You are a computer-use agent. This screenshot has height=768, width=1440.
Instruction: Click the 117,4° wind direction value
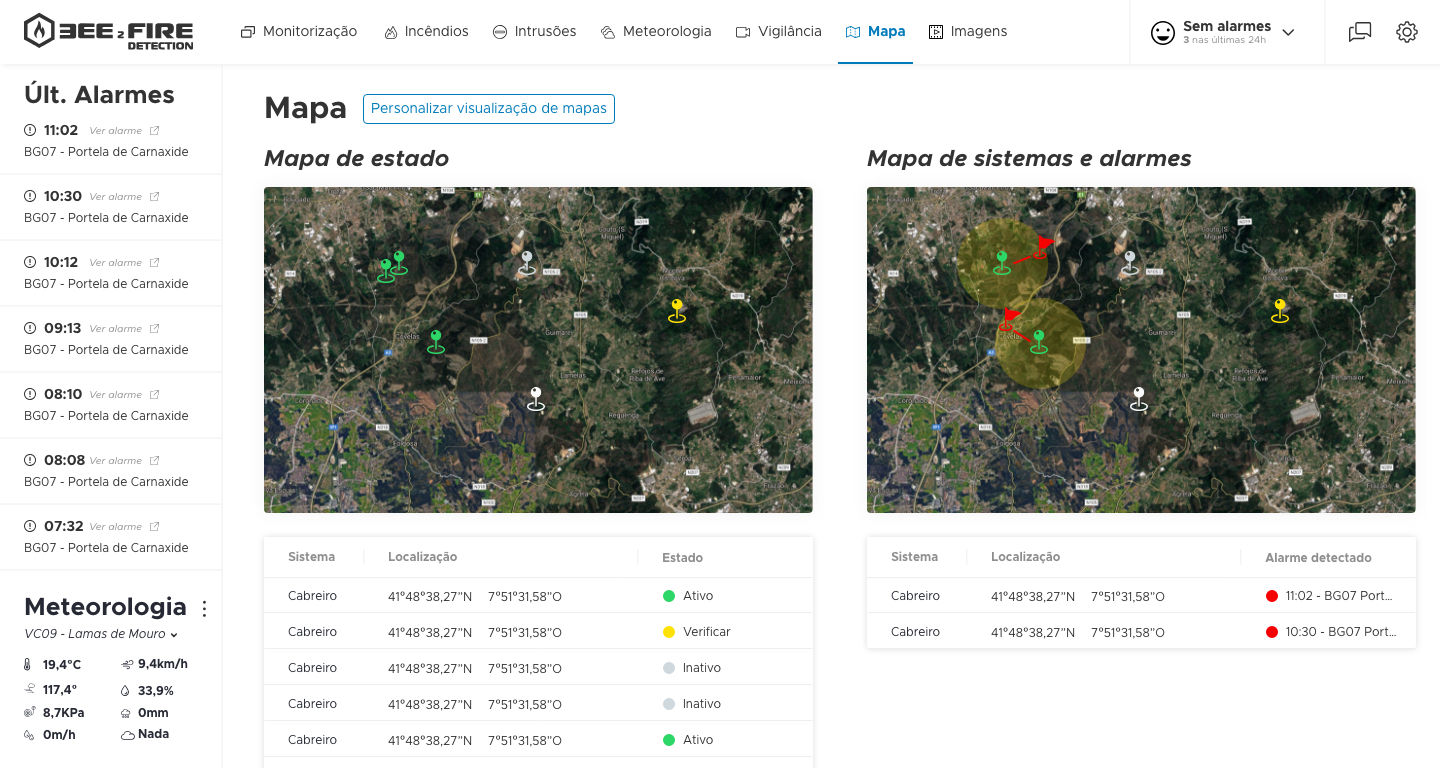(60, 690)
